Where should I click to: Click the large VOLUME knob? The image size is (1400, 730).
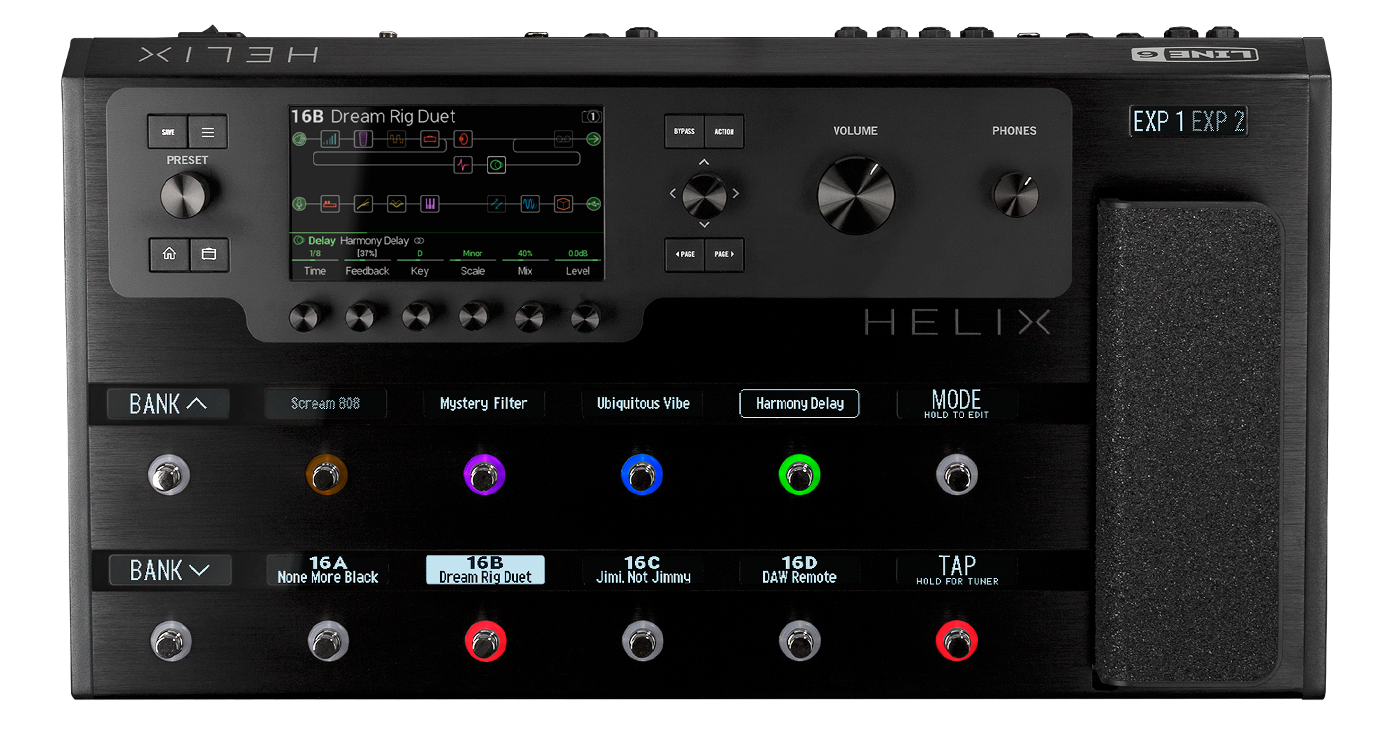tap(855, 195)
